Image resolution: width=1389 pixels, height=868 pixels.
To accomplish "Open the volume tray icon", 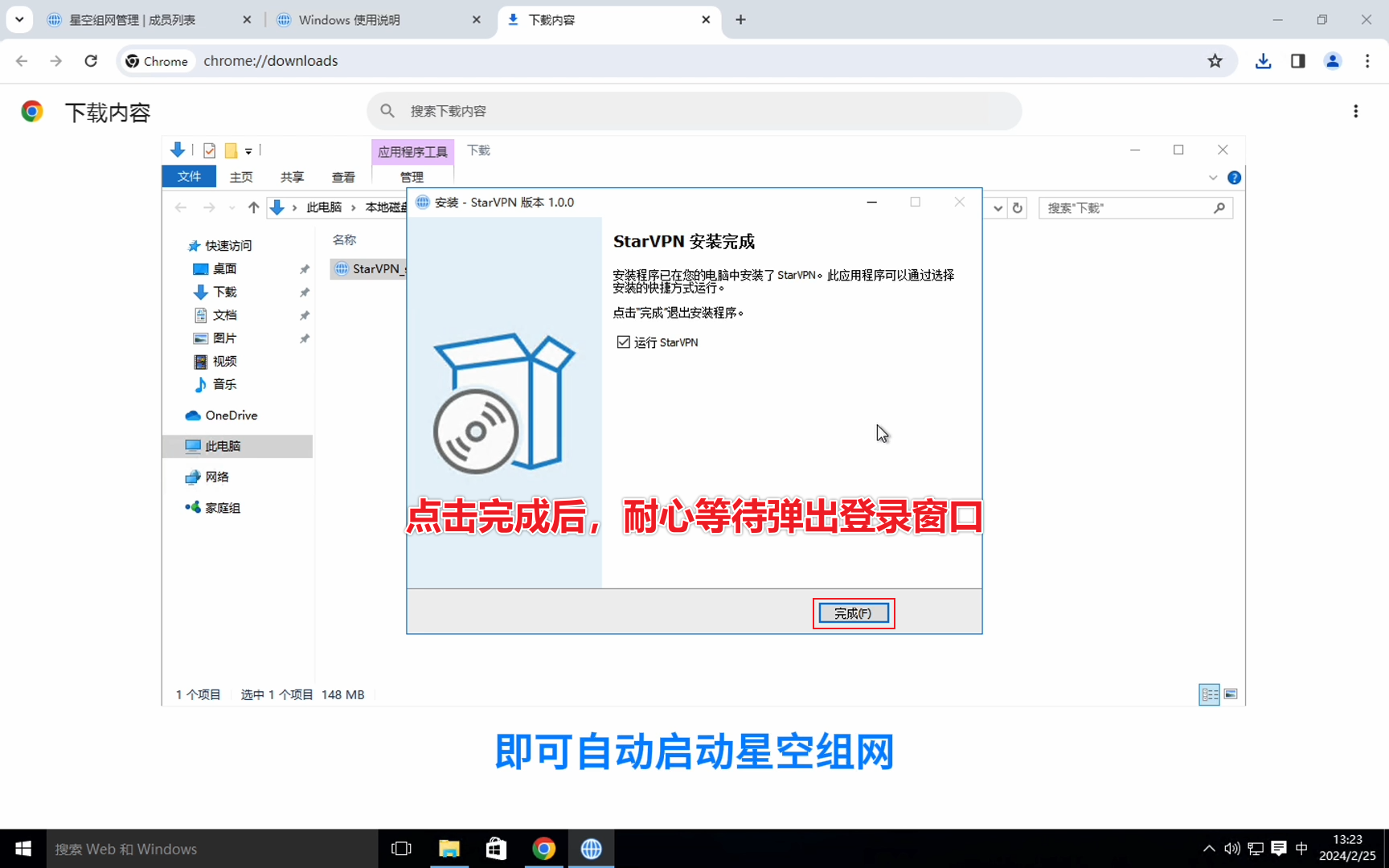I will tap(1231, 849).
